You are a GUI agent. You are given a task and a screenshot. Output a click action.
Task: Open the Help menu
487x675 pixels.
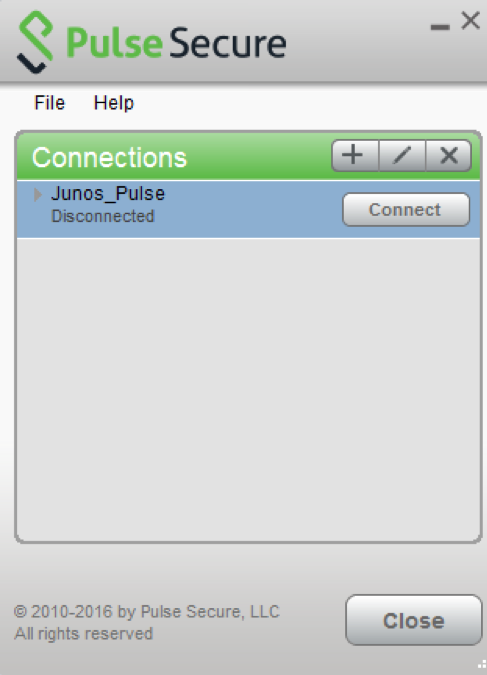click(x=114, y=103)
